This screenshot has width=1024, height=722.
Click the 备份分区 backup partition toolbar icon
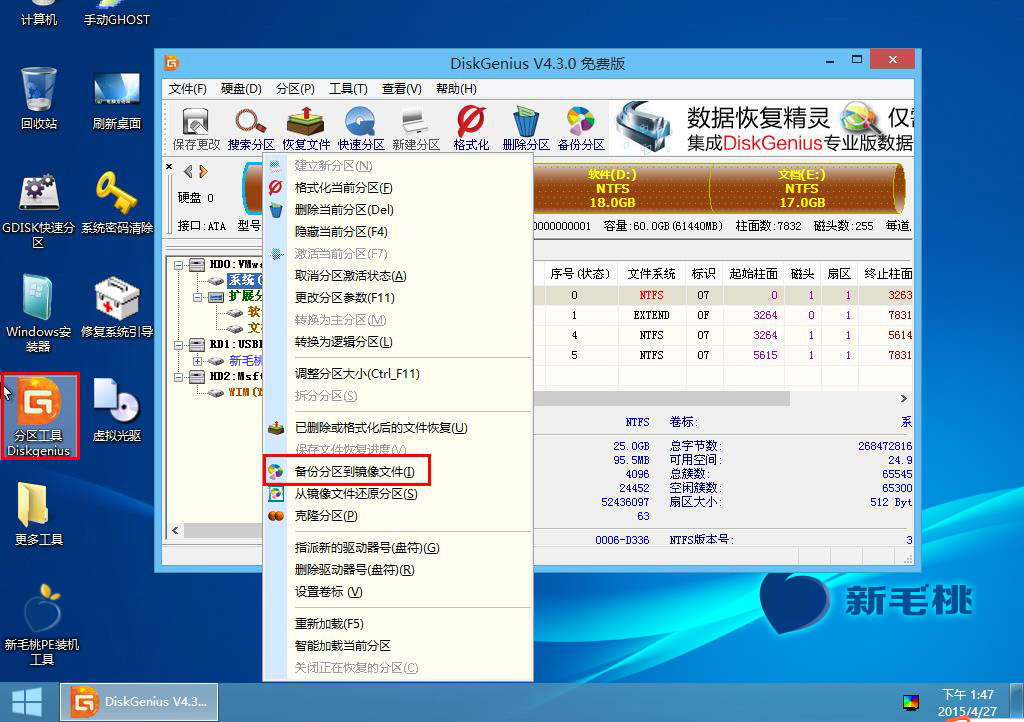pyautogui.click(x=581, y=128)
